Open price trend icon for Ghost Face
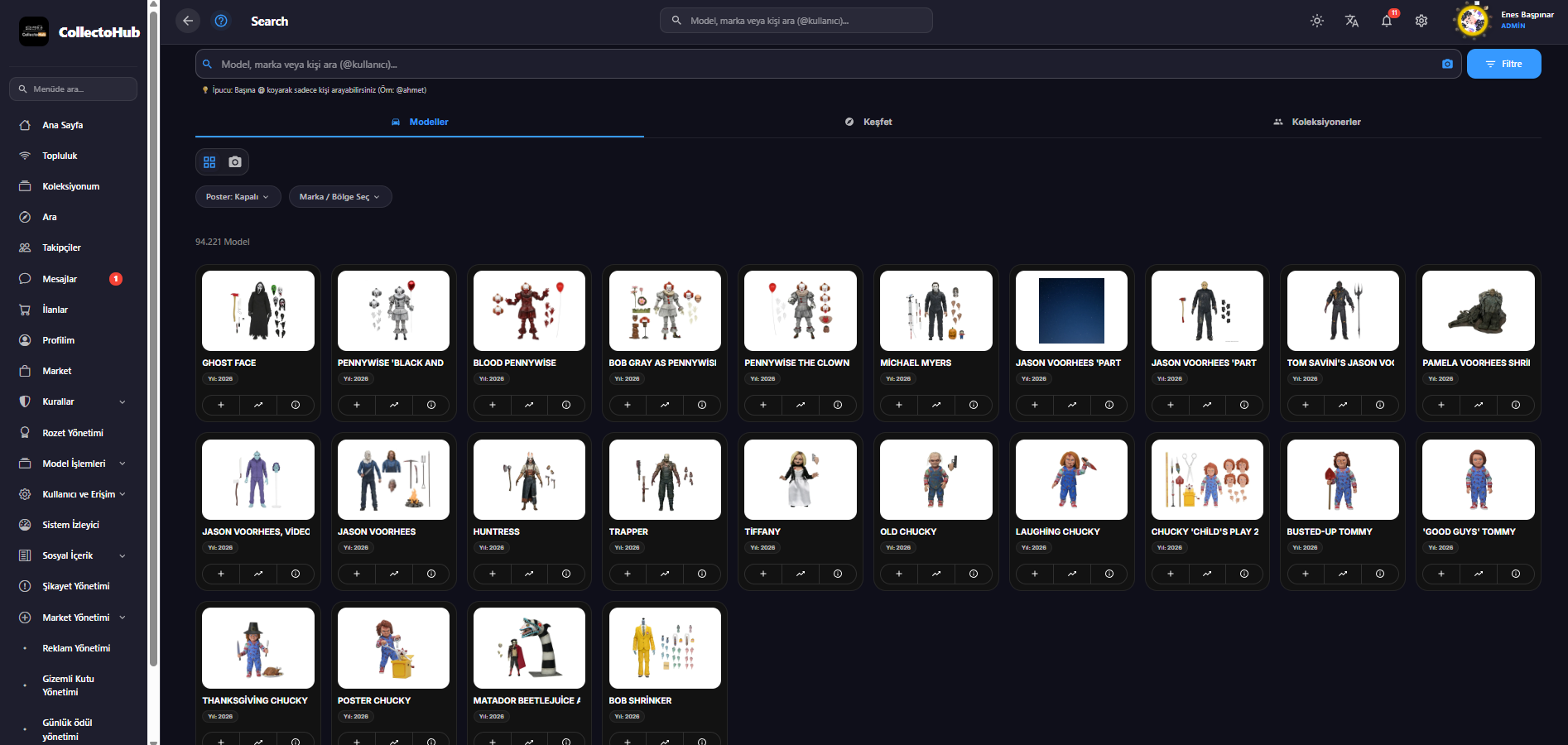The width and height of the screenshot is (1568, 745). (x=258, y=405)
